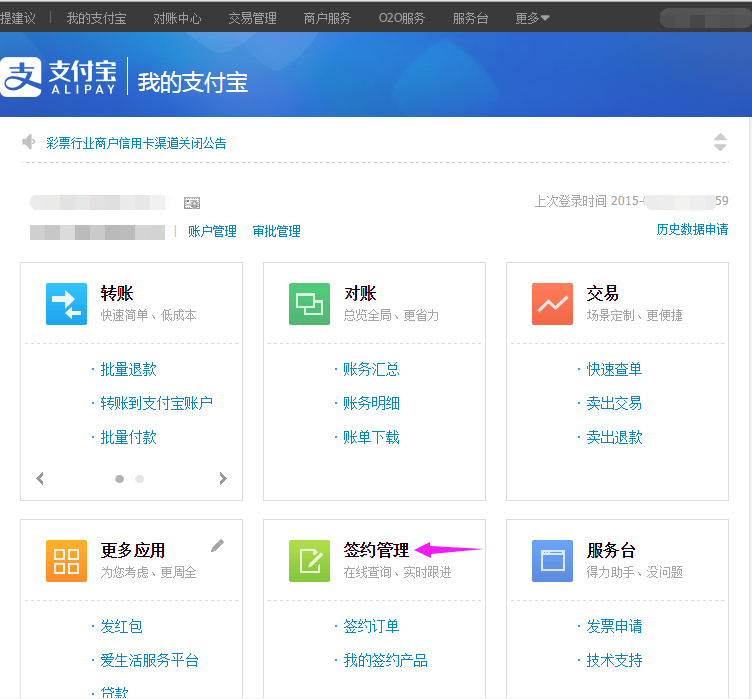Click the announcement up arrow
Viewport: 752px width, 699px height.
[720, 137]
